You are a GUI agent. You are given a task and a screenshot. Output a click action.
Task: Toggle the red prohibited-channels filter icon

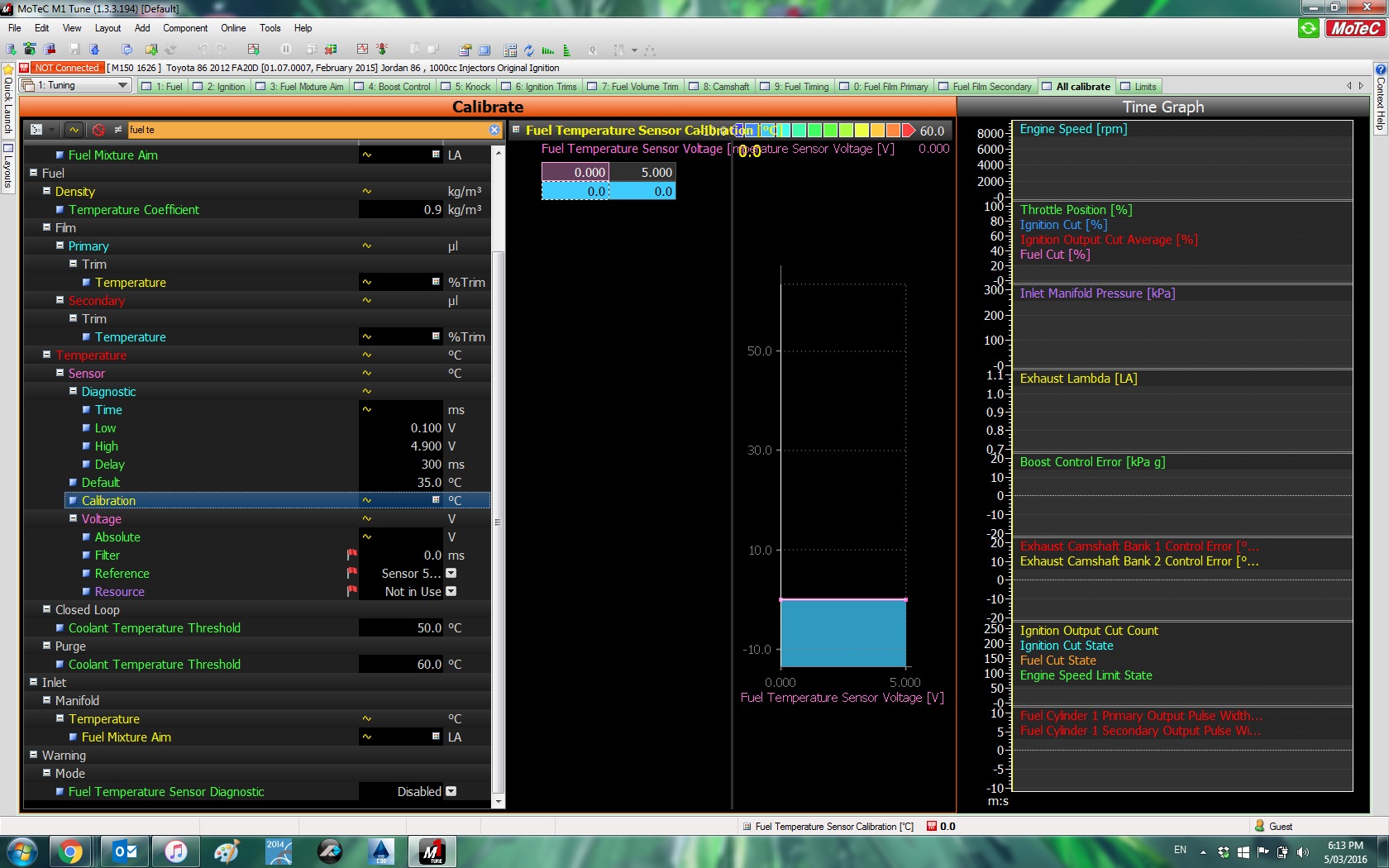coord(98,130)
